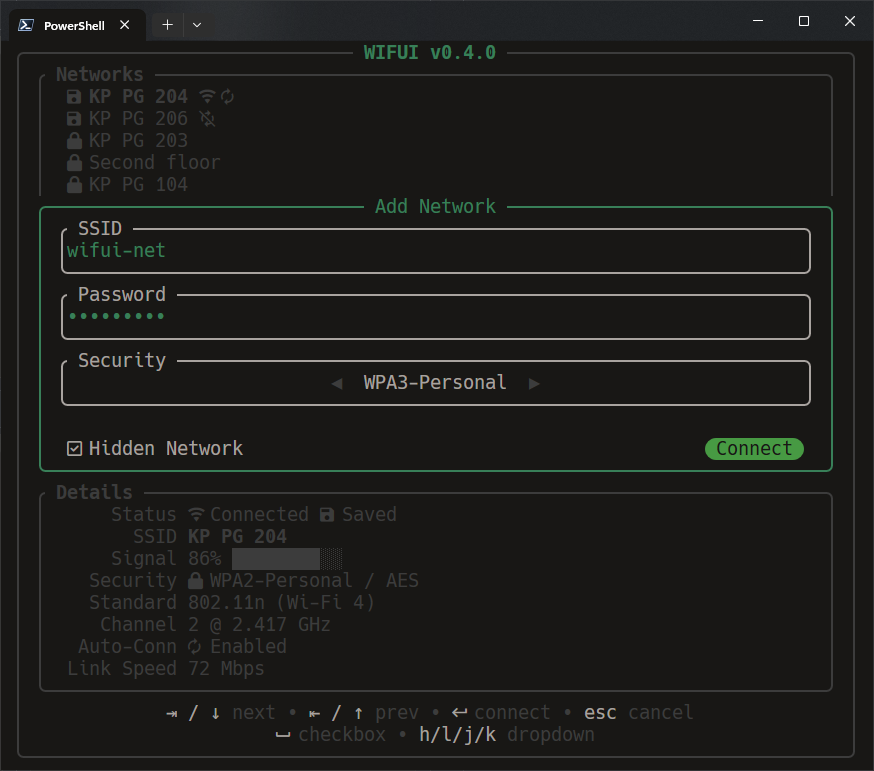The width and height of the screenshot is (874, 771).
Task: Click the left arrow of Security selector
Action: (x=337, y=384)
